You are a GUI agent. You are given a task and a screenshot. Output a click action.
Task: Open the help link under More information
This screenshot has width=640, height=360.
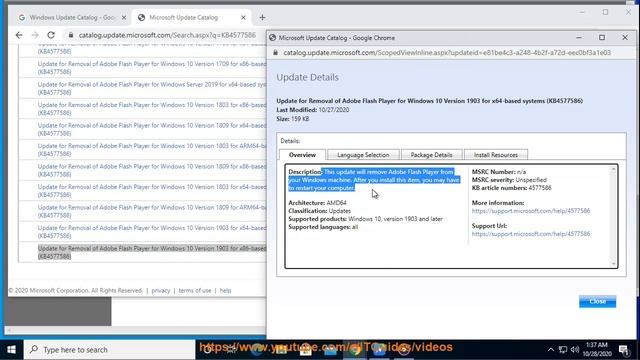click(531, 211)
